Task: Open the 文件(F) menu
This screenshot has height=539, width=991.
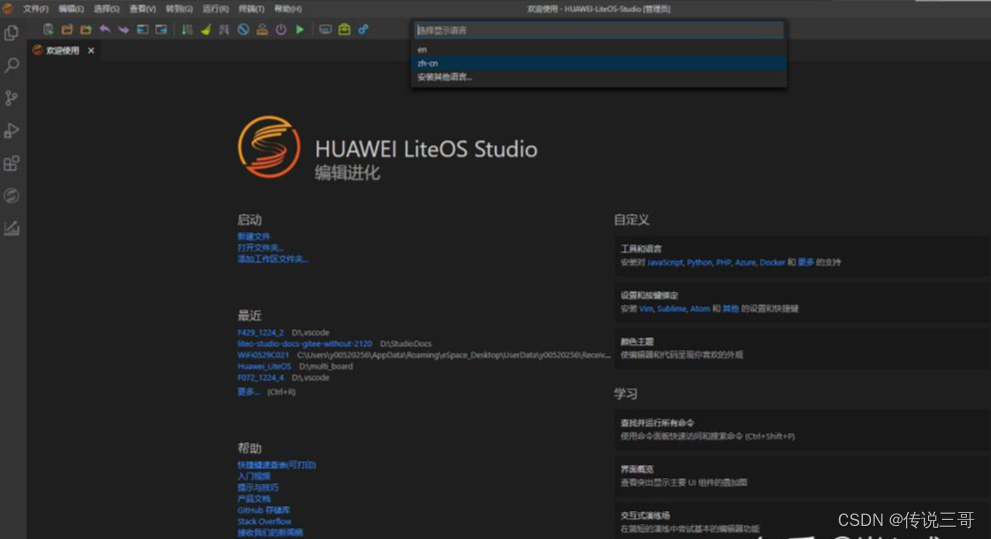Action: tap(35, 9)
